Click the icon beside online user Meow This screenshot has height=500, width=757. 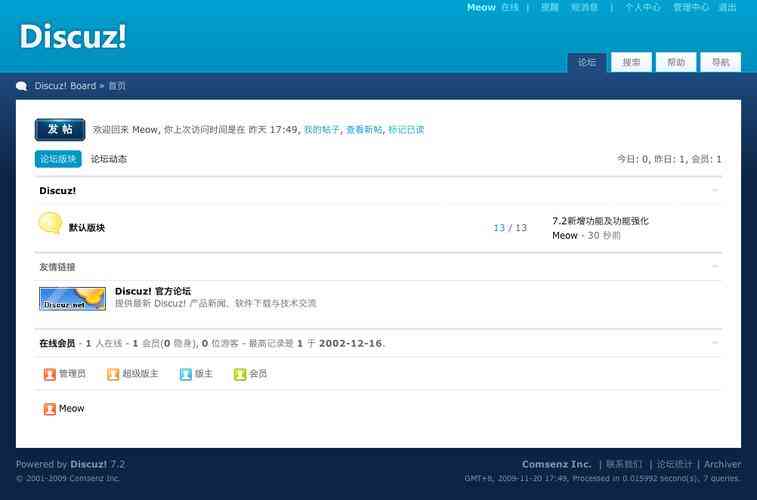coord(49,409)
